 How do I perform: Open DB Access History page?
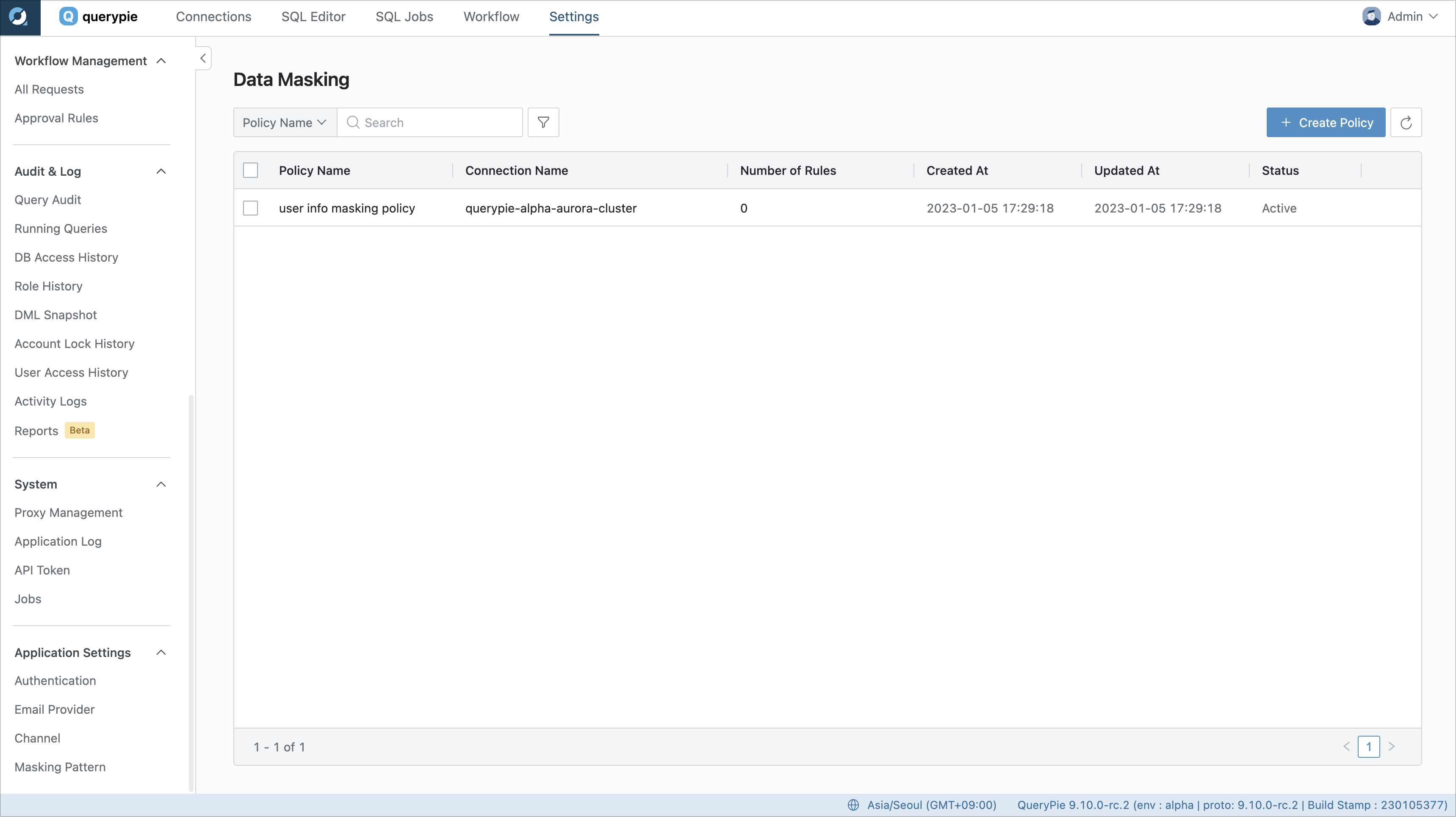(x=66, y=257)
